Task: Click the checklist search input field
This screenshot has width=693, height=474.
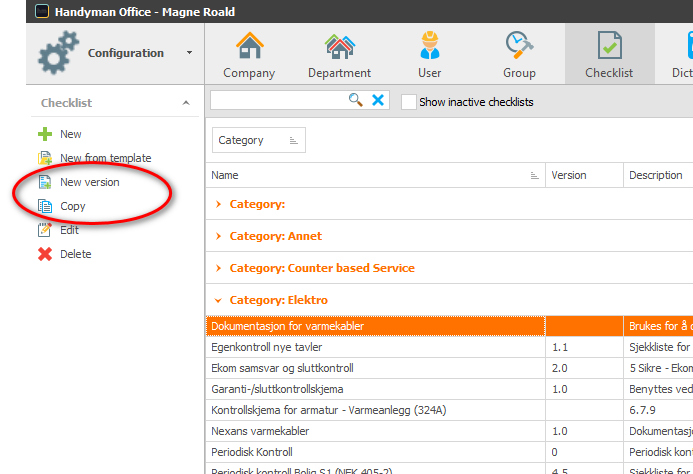Action: point(278,100)
